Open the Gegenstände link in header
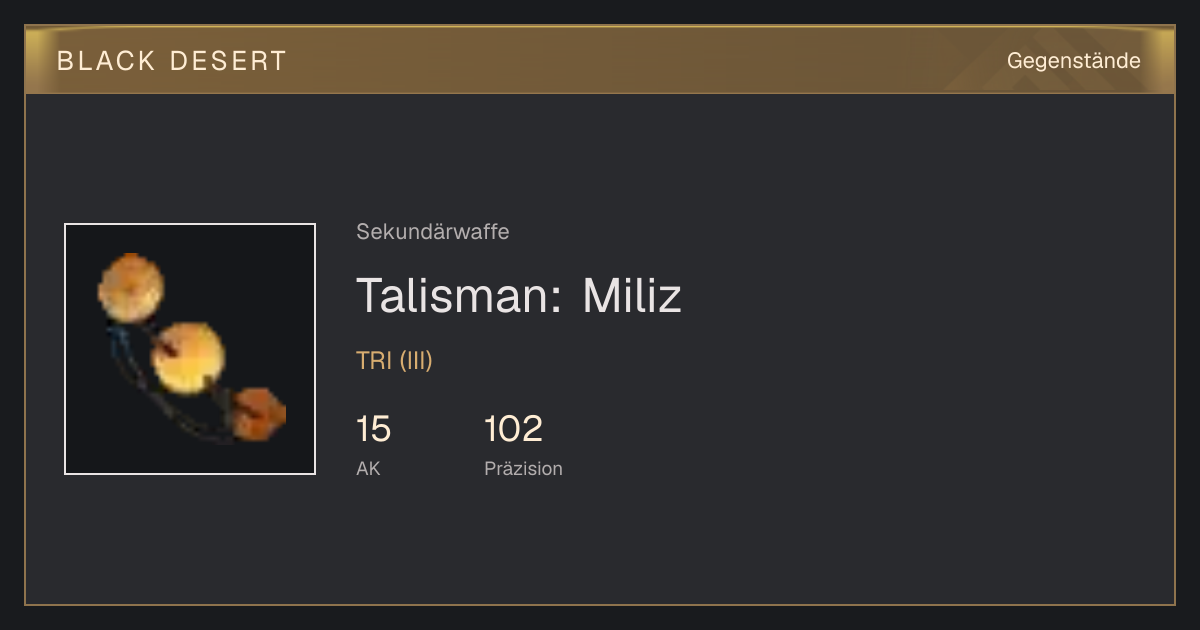The width and height of the screenshot is (1200, 630). point(1073,61)
